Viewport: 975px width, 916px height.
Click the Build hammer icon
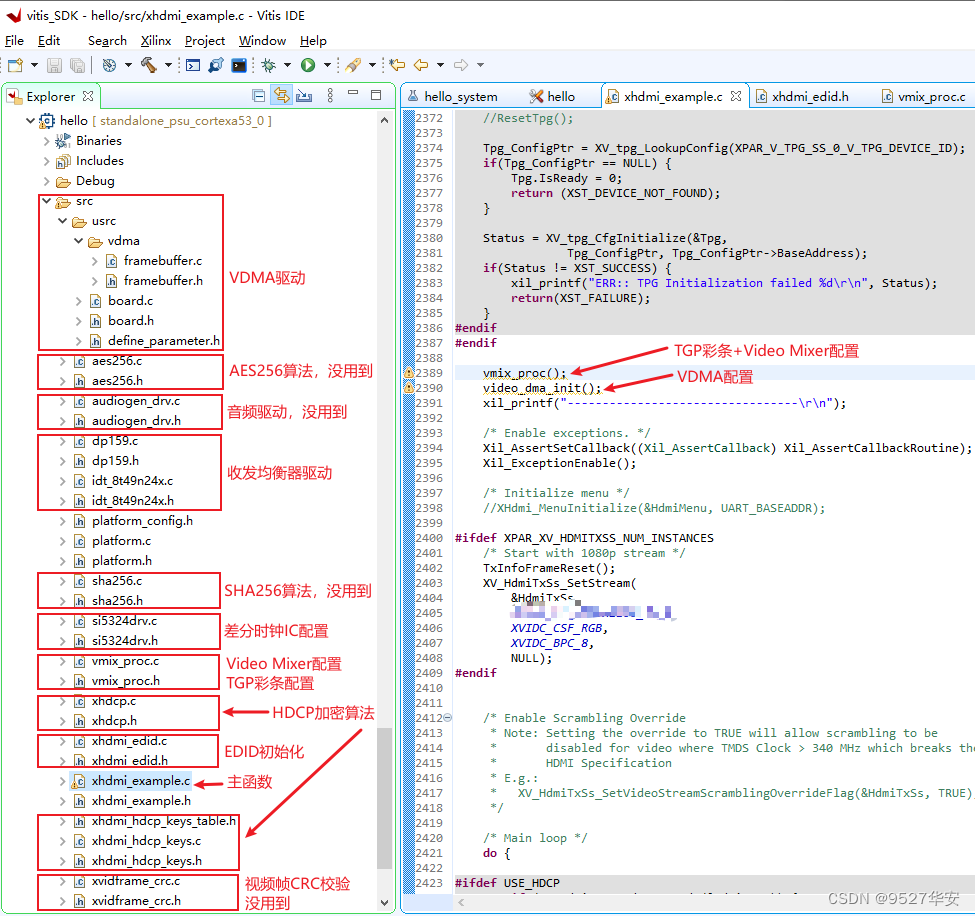pos(148,65)
